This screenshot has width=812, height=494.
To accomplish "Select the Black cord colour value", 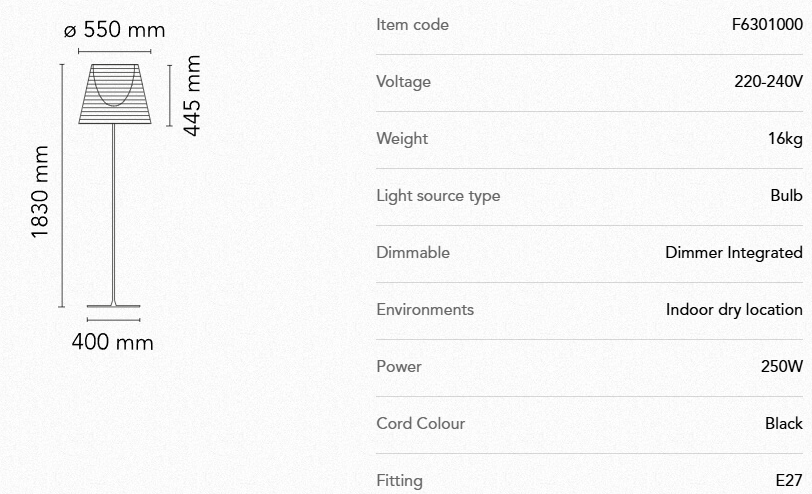I will tap(783, 423).
